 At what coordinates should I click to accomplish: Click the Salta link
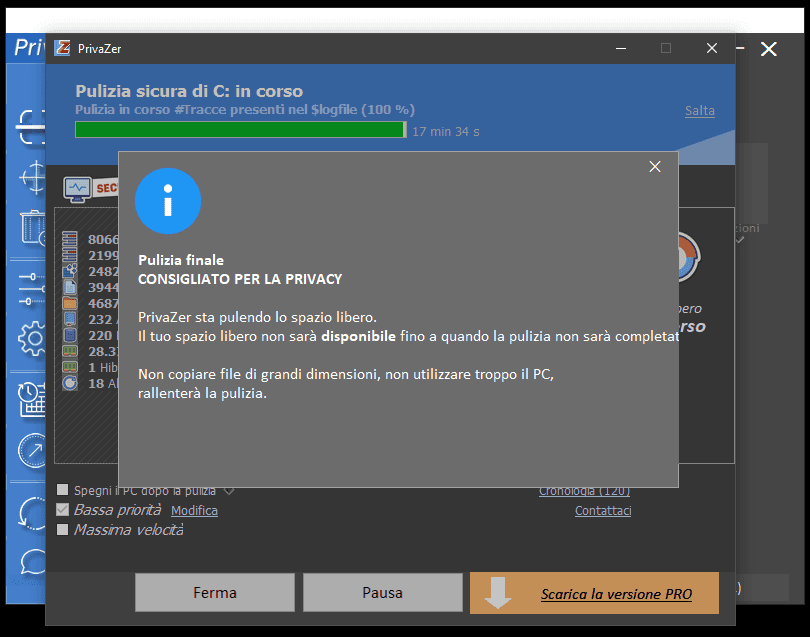pos(699,111)
